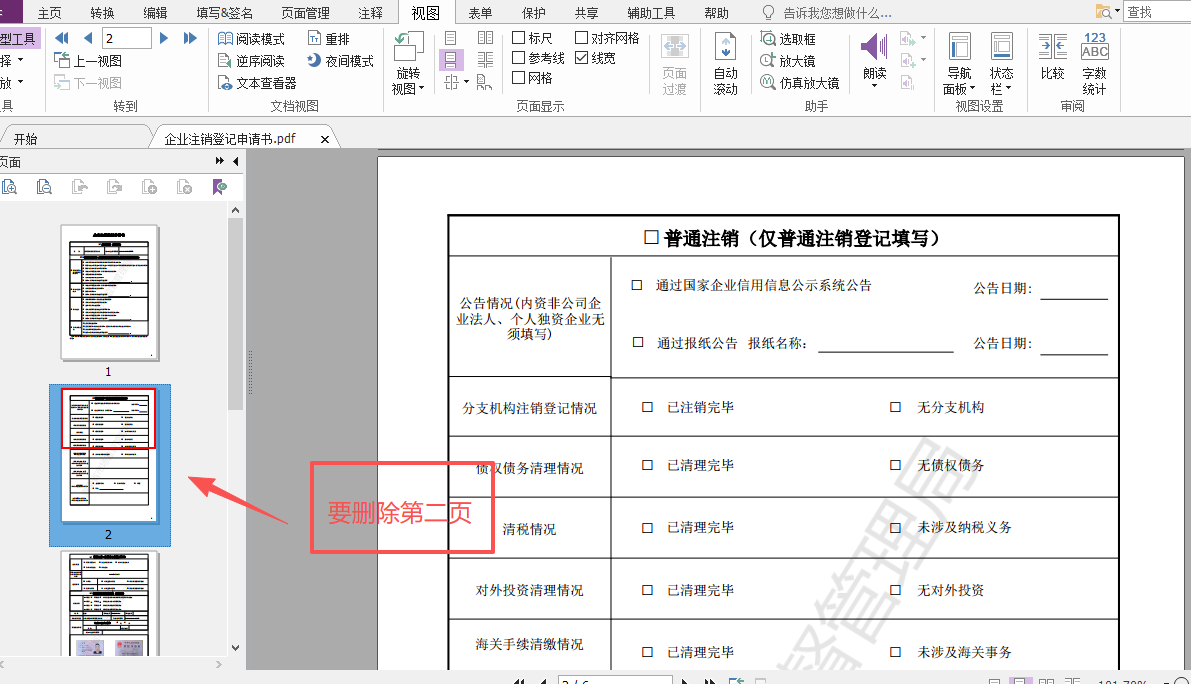
Task: Check the 普通注销 checkbox in the document
Action: [651, 238]
